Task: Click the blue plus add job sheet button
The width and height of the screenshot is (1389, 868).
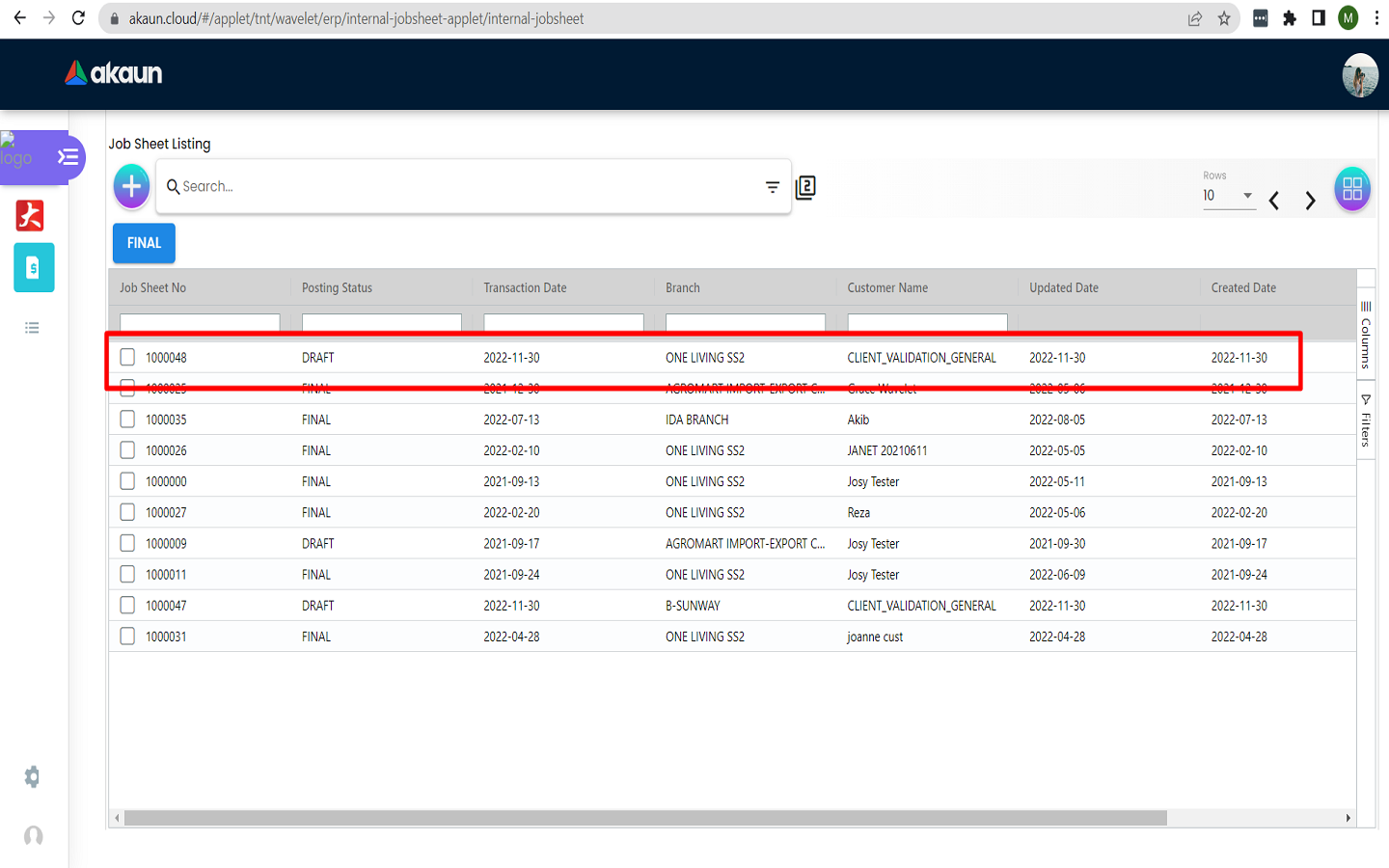Action: (x=132, y=186)
